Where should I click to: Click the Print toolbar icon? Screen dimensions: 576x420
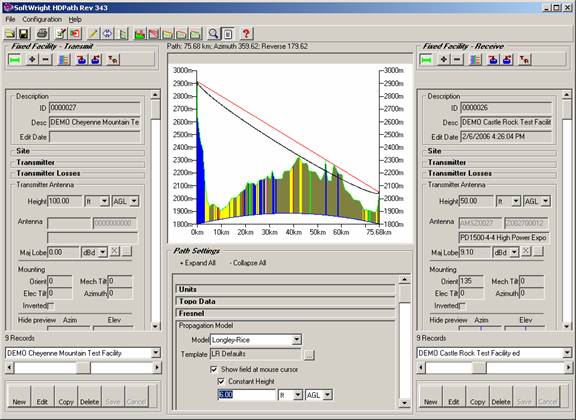pyautogui.click(x=42, y=34)
